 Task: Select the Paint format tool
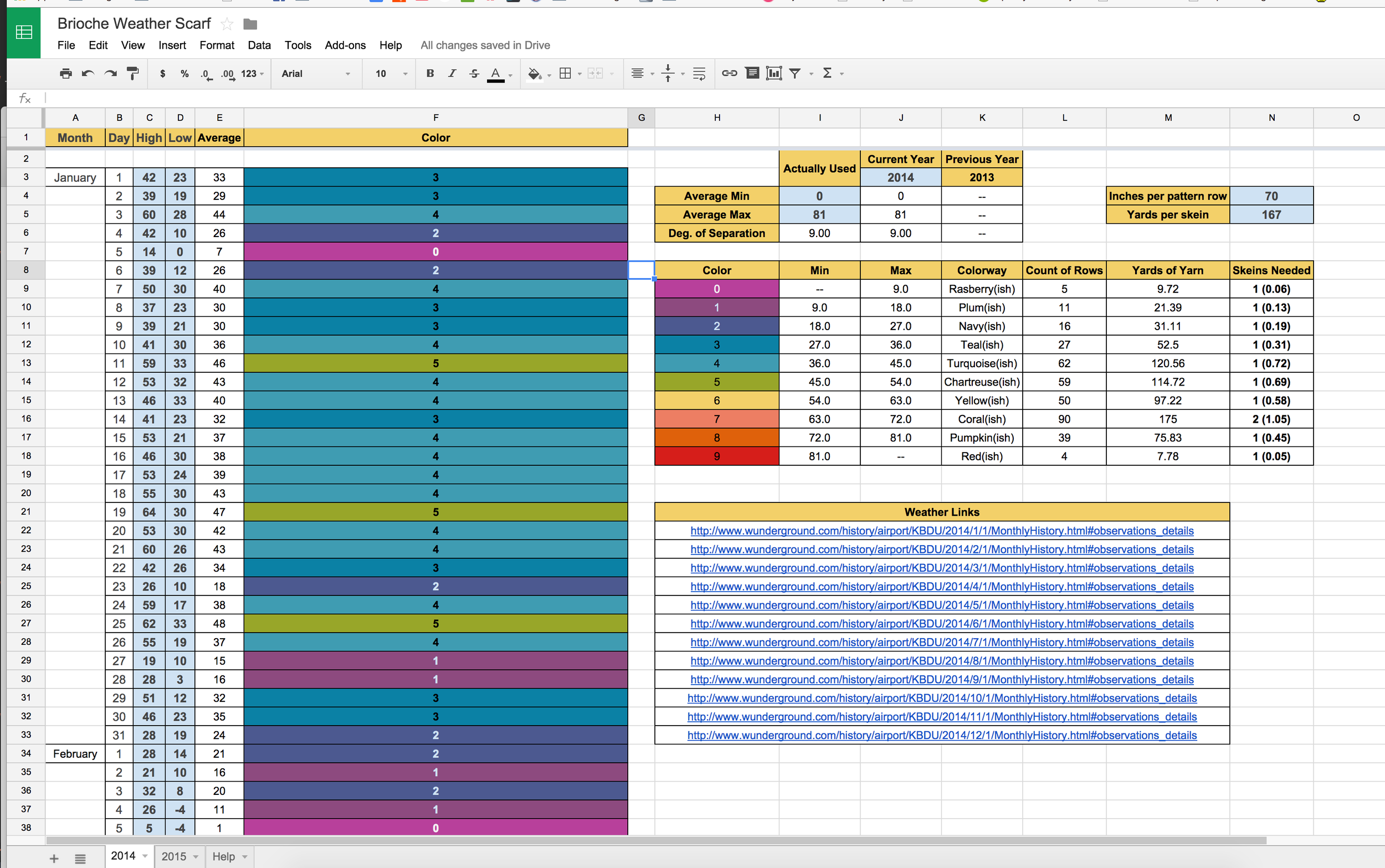pos(132,74)
